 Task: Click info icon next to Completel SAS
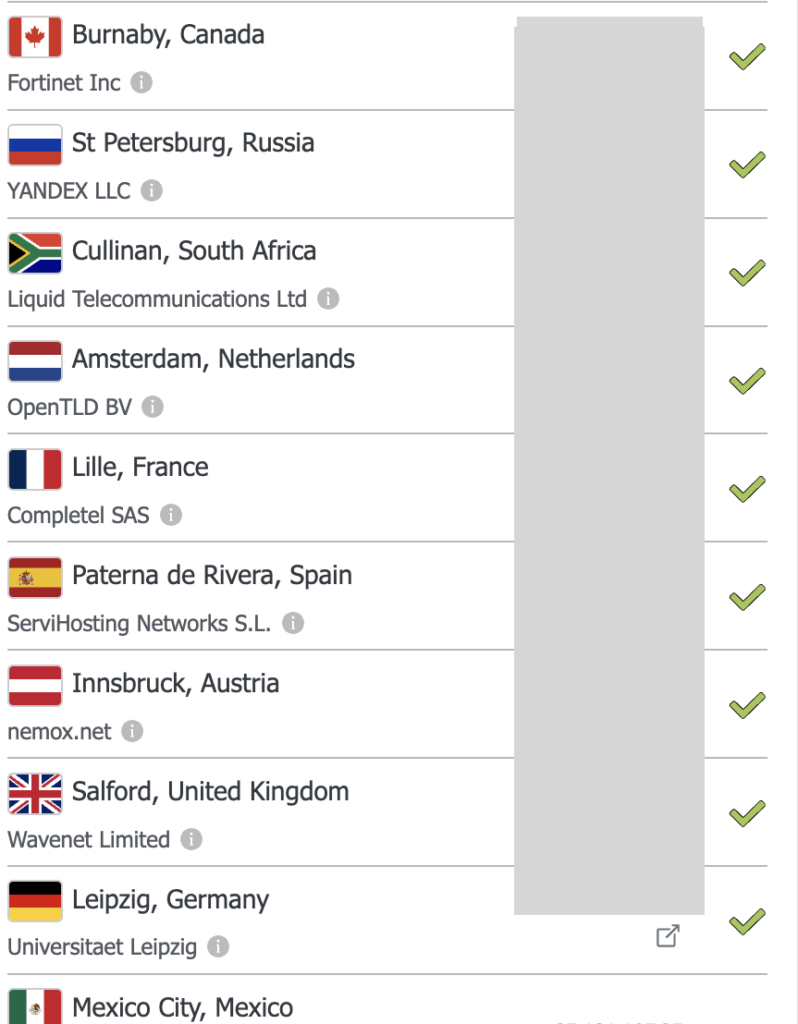click(171, 515)
